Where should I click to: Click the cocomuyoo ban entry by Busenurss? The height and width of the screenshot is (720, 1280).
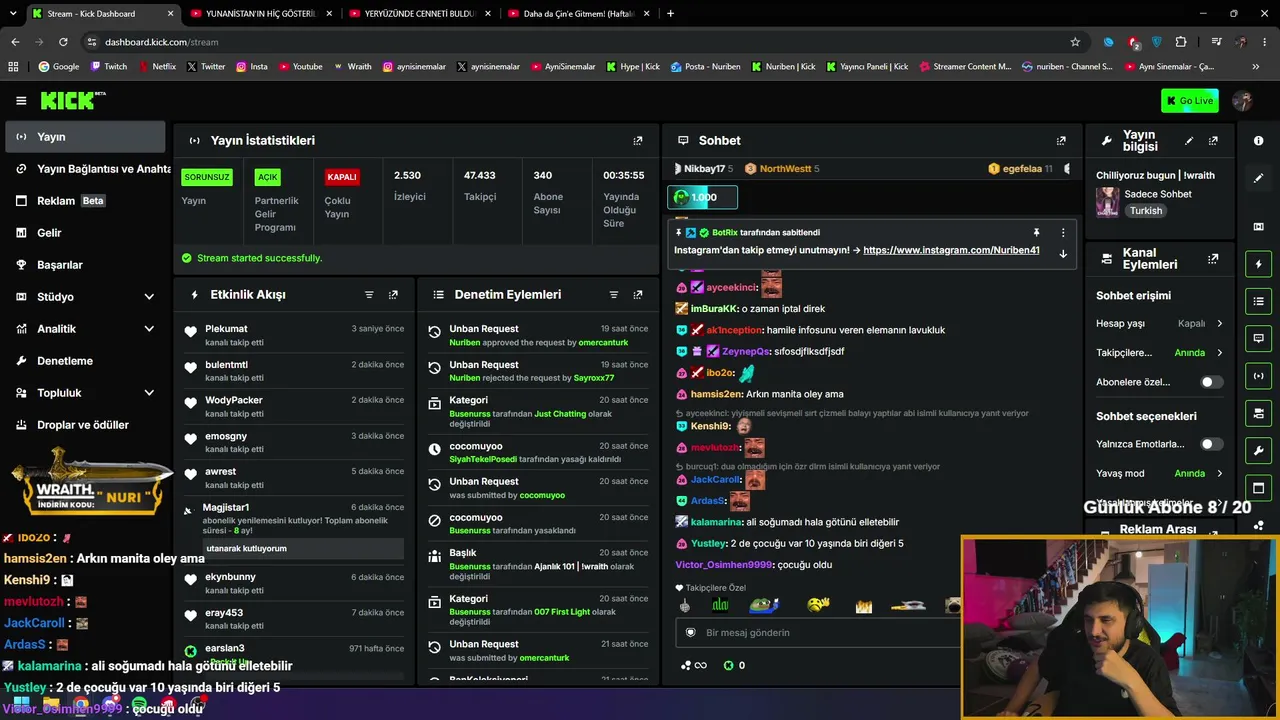click(536, 524)
